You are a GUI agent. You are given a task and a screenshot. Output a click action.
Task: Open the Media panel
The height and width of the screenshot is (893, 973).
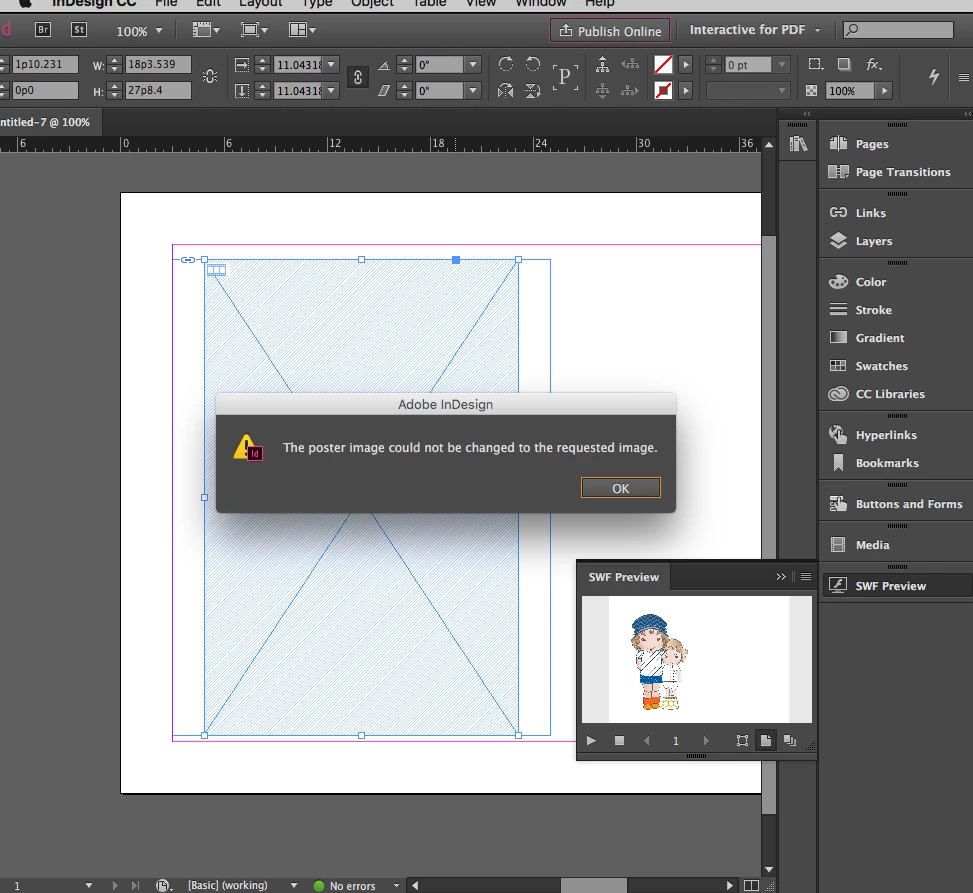[859, 545]
